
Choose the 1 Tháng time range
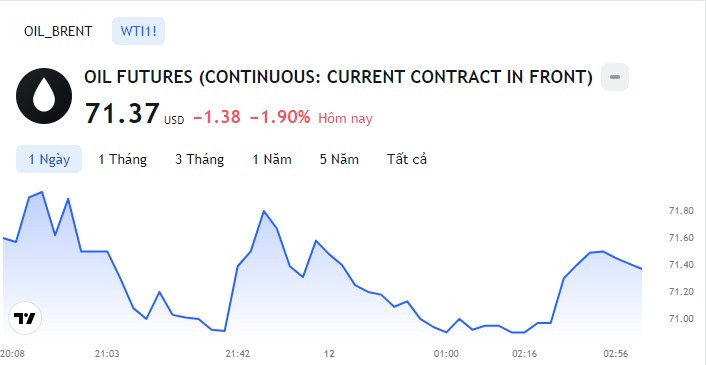(x=122, y=159)
